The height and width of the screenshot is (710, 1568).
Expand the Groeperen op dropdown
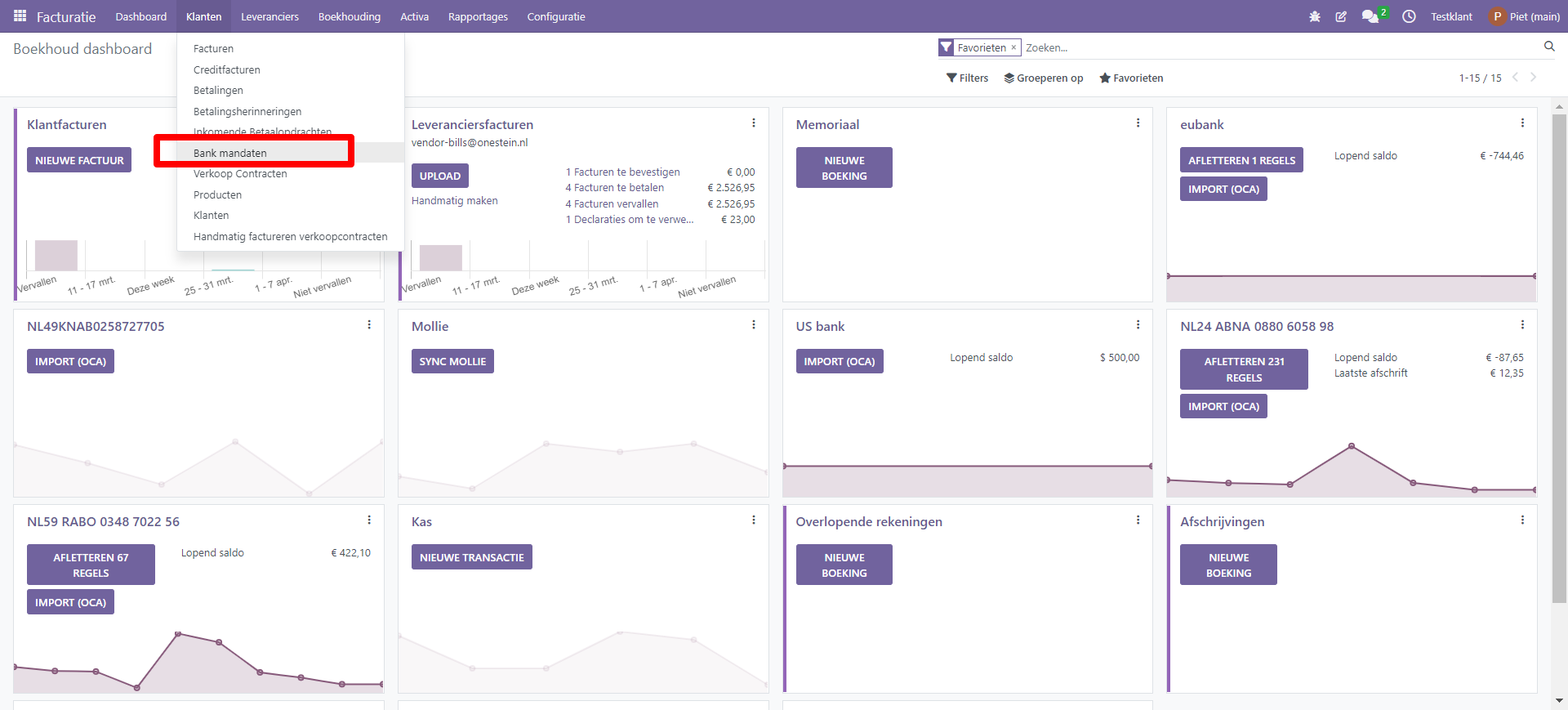pyautogui.click(x=1044, y=78)
